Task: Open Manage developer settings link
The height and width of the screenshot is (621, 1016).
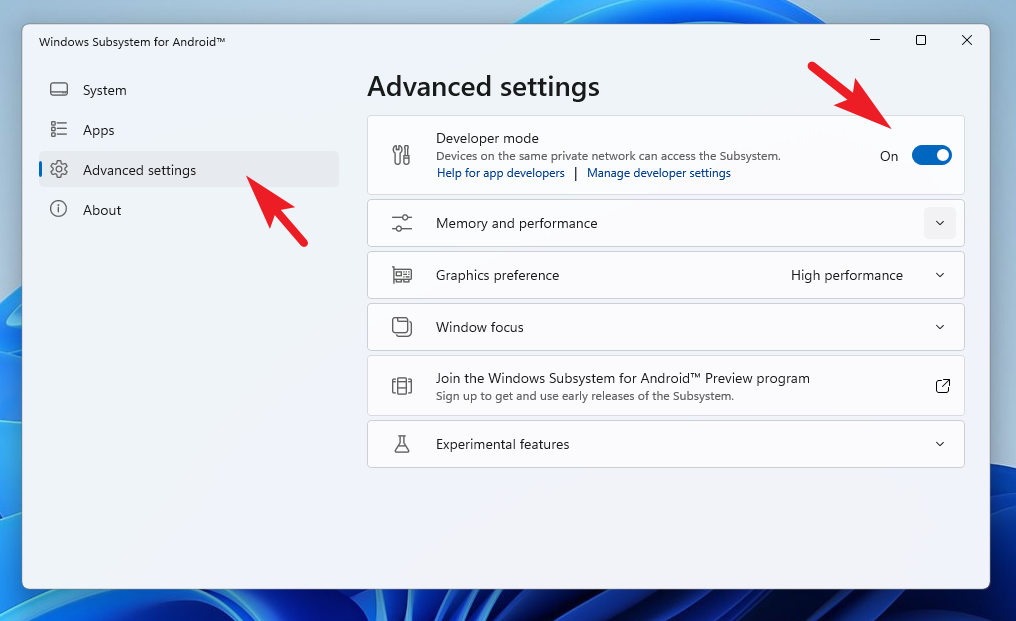Action: pyautogui.click(x=658, y=173)
